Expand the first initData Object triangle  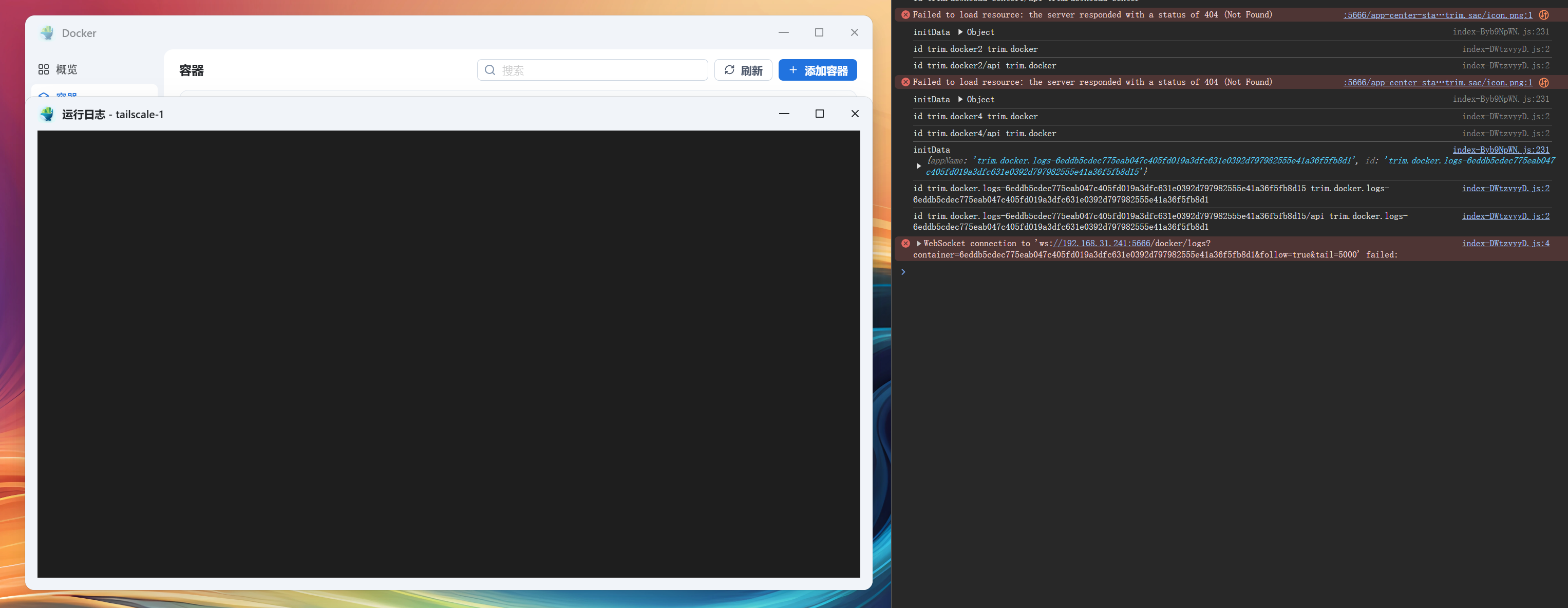960,32
